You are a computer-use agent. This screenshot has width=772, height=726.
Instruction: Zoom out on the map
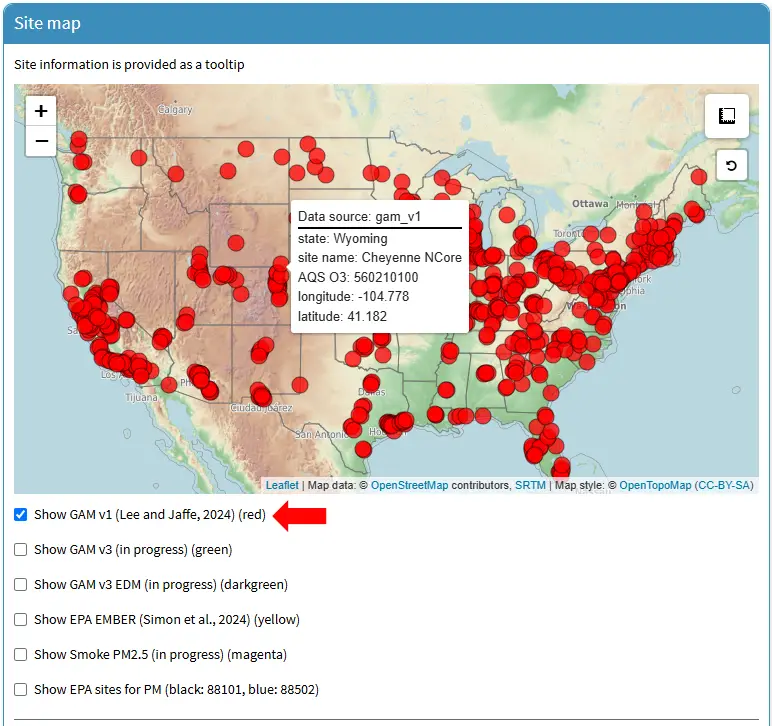click(41, 141)
